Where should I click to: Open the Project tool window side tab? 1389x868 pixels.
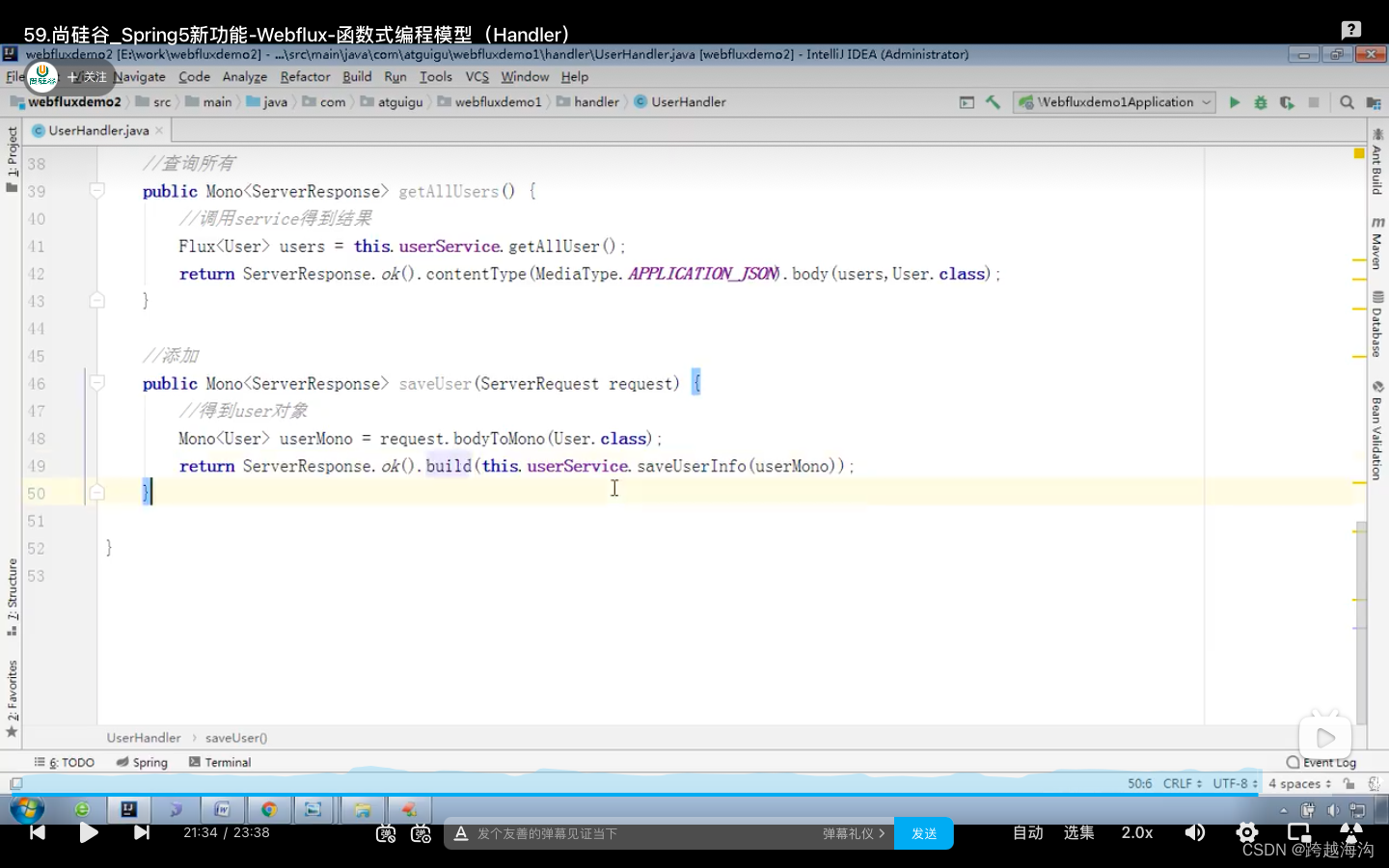(12, 159)
